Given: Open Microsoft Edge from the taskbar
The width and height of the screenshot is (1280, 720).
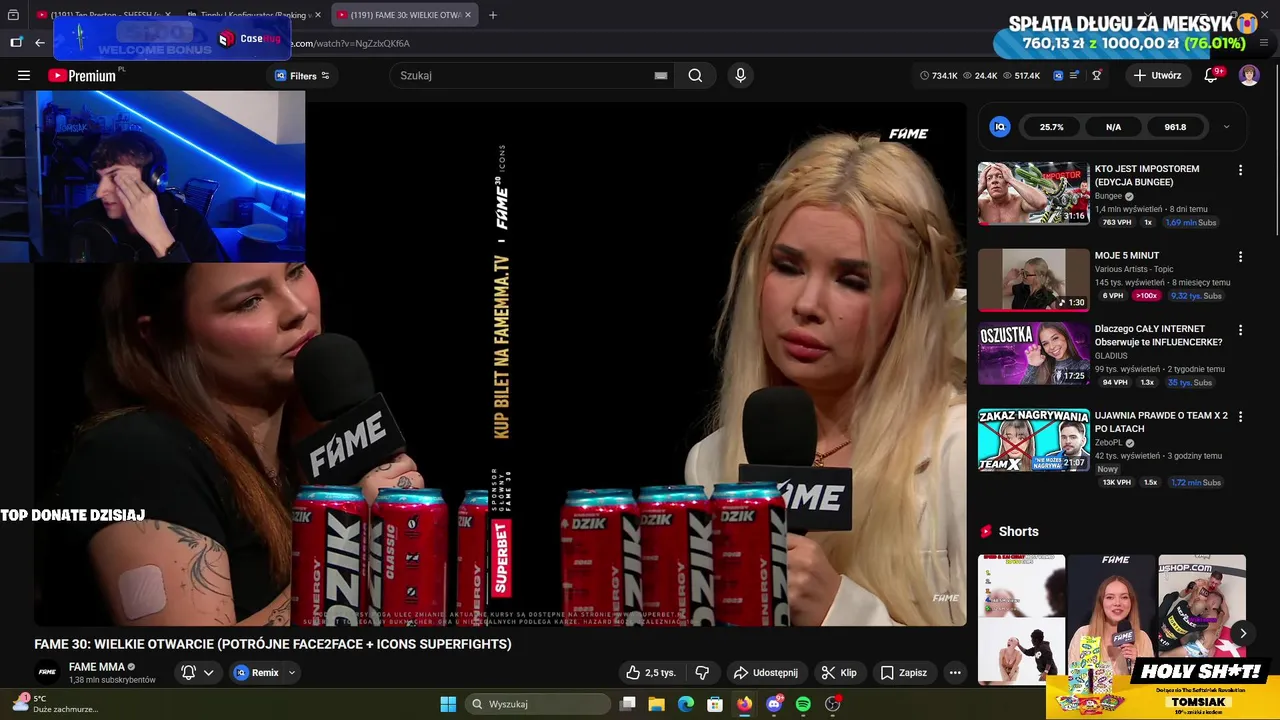Looking at the screenshot, I should 686,704.
